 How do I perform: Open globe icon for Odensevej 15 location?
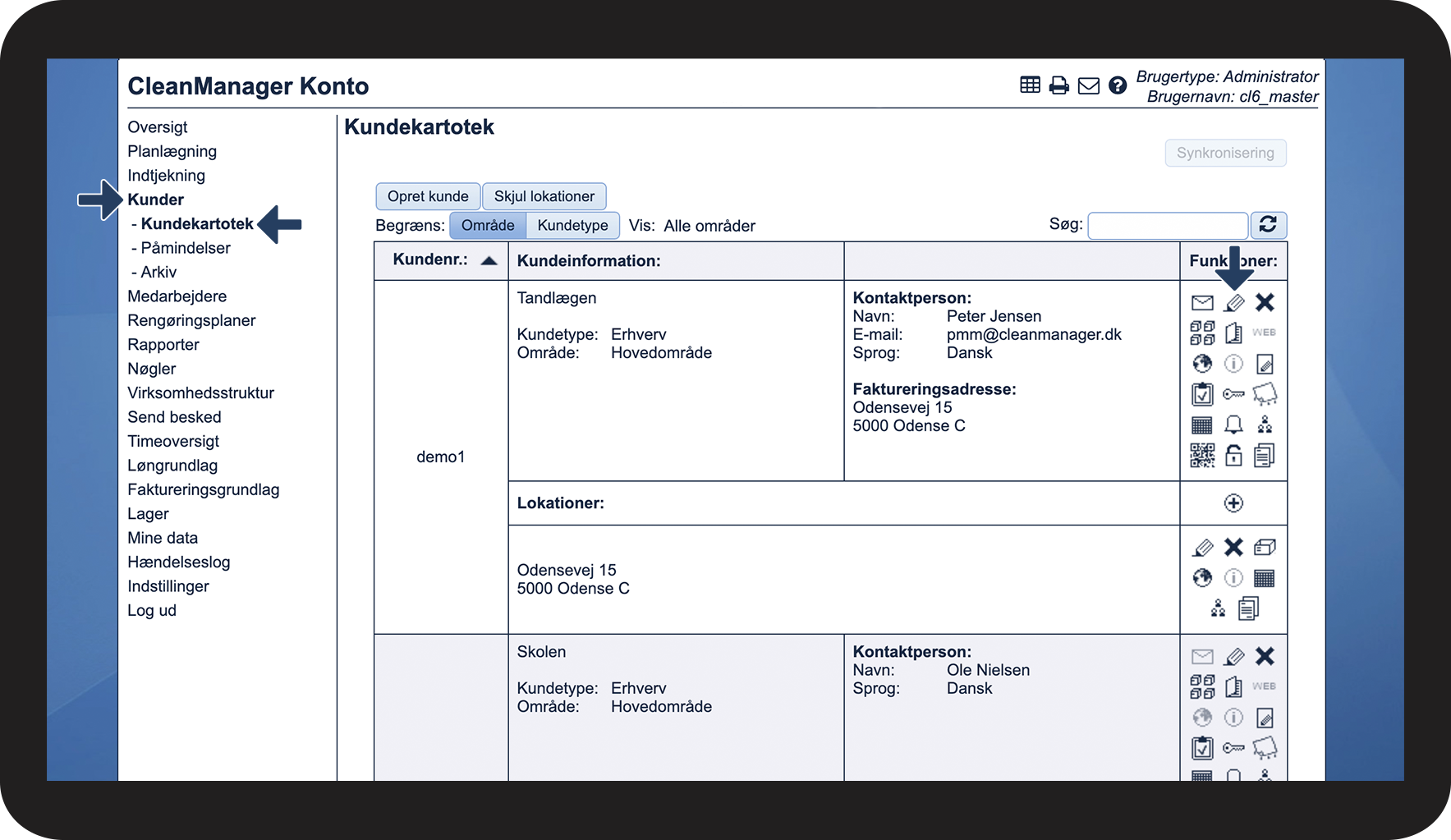[1202, 578]
